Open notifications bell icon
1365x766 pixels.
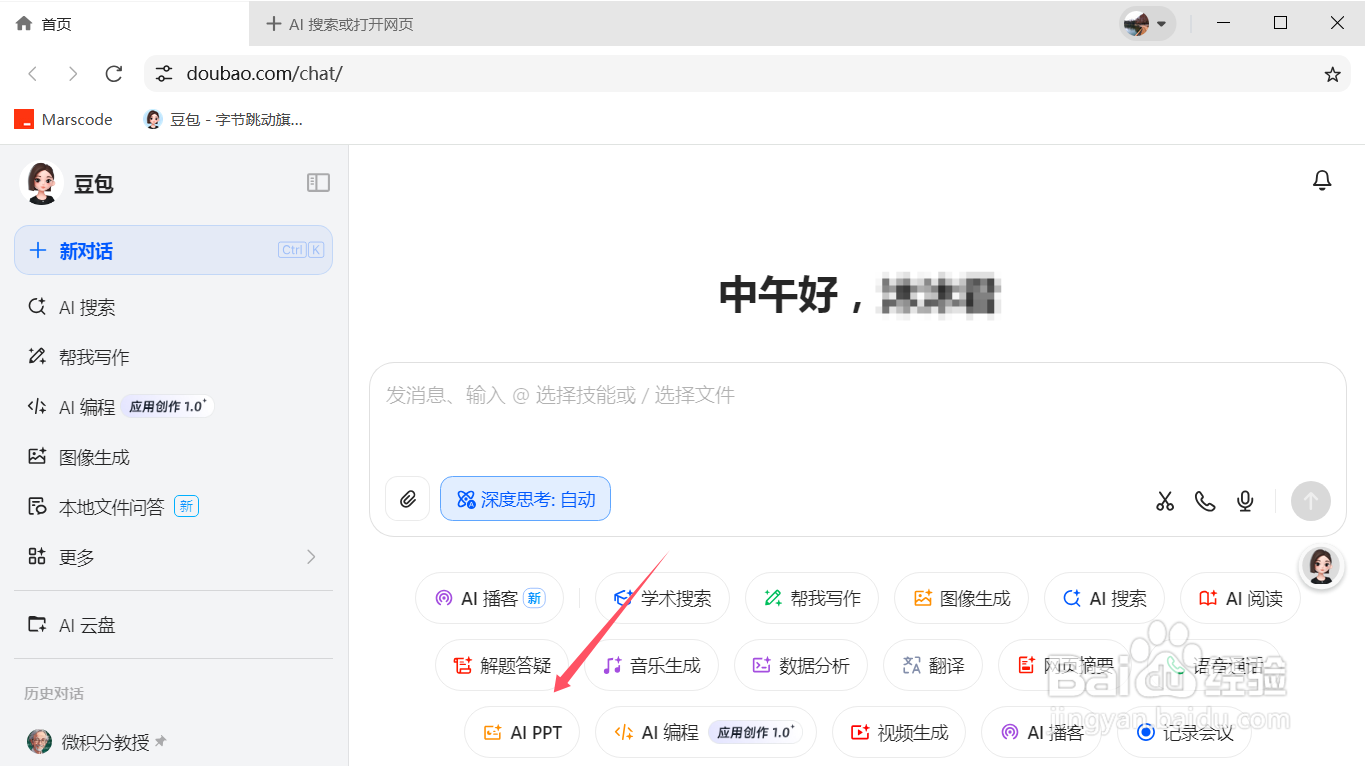pyautogui.click(x=1322, y=180)
